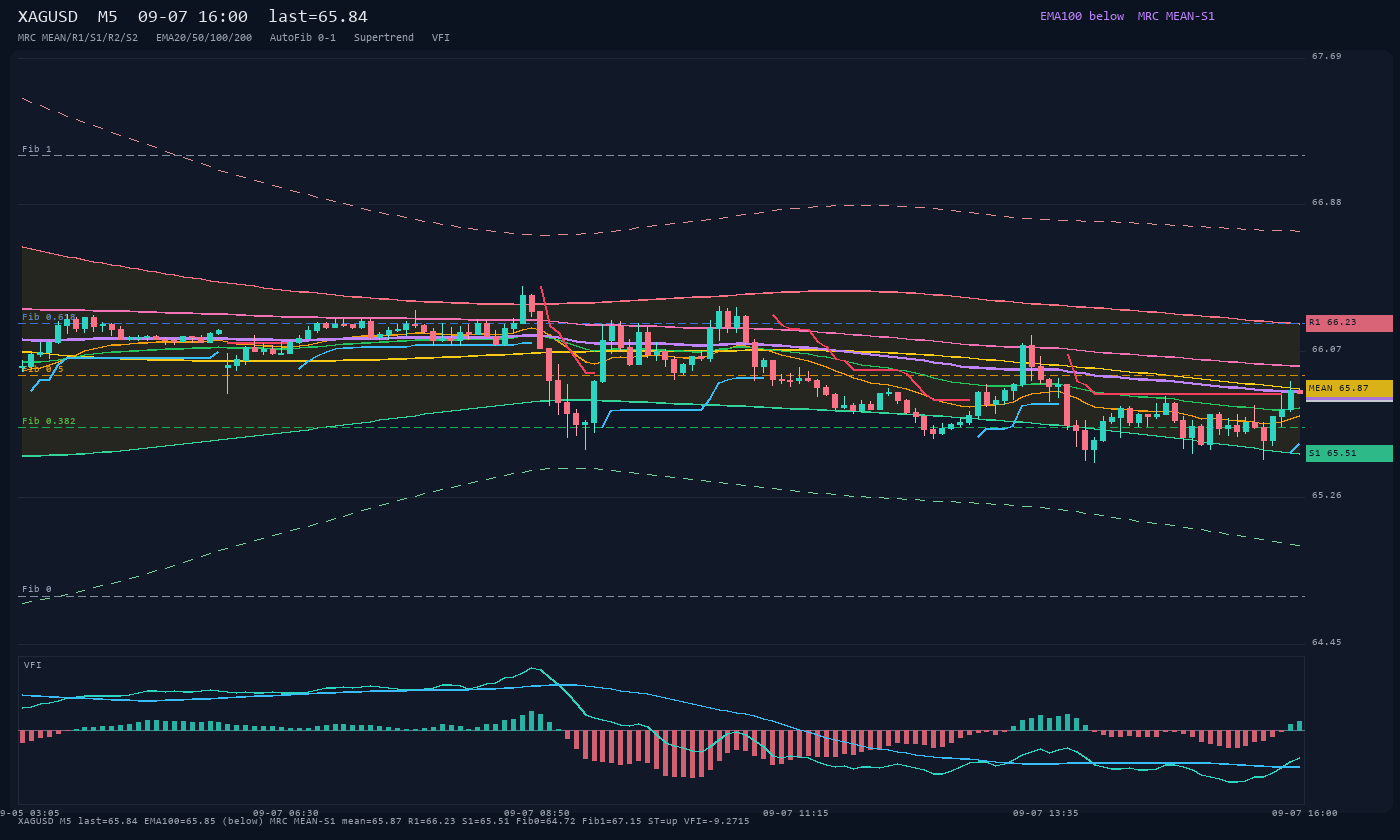
Task: Click the Fib 0.5 level label
Action: (x=43, y=369)
